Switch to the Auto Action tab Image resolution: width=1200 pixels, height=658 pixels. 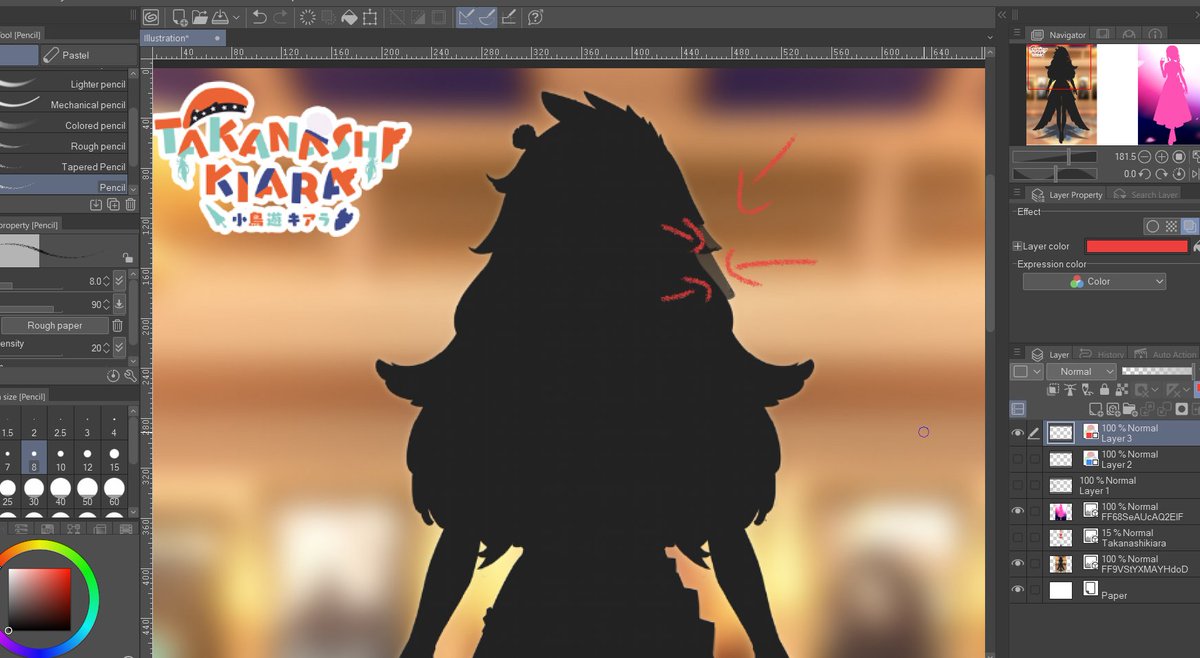[1165, 354]
